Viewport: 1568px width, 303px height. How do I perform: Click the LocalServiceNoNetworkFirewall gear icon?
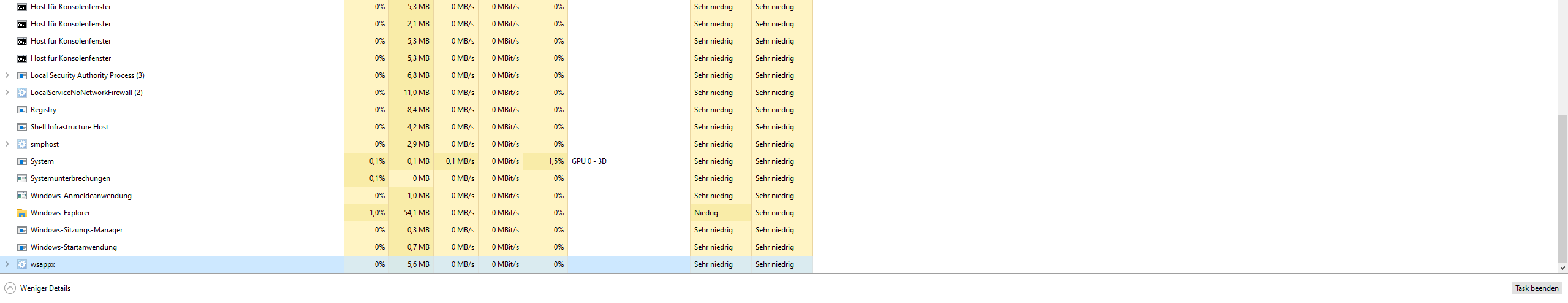click(x=22, y=93)
